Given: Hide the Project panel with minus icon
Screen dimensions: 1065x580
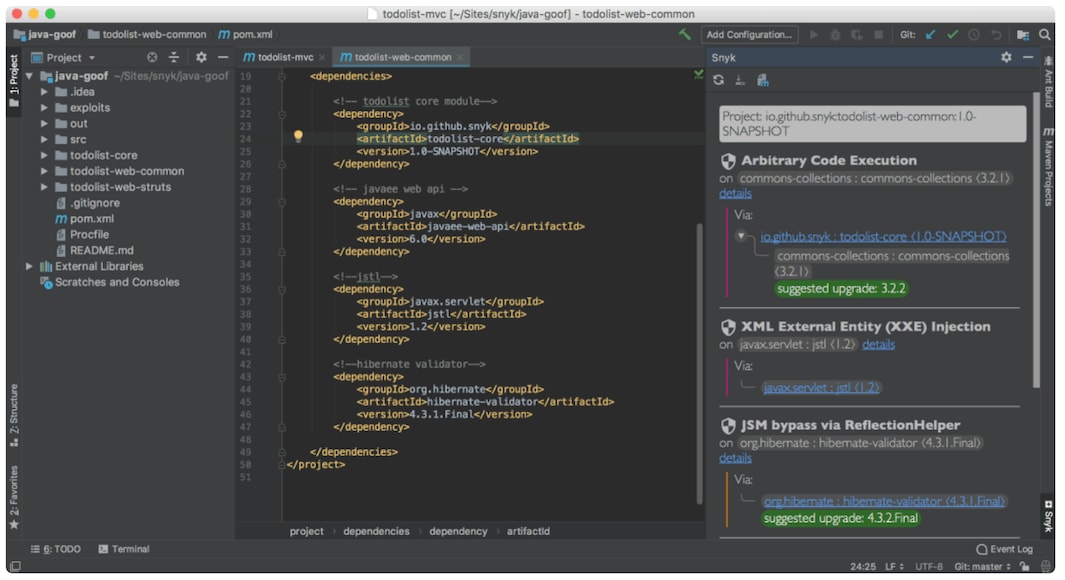Looking at the screenshot, I should [223, 58].
